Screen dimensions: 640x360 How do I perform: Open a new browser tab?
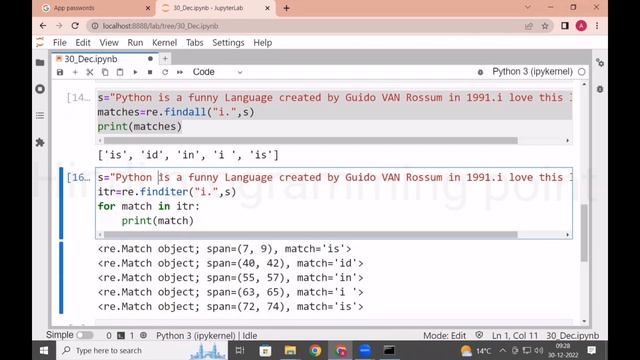tap(287, 8)
